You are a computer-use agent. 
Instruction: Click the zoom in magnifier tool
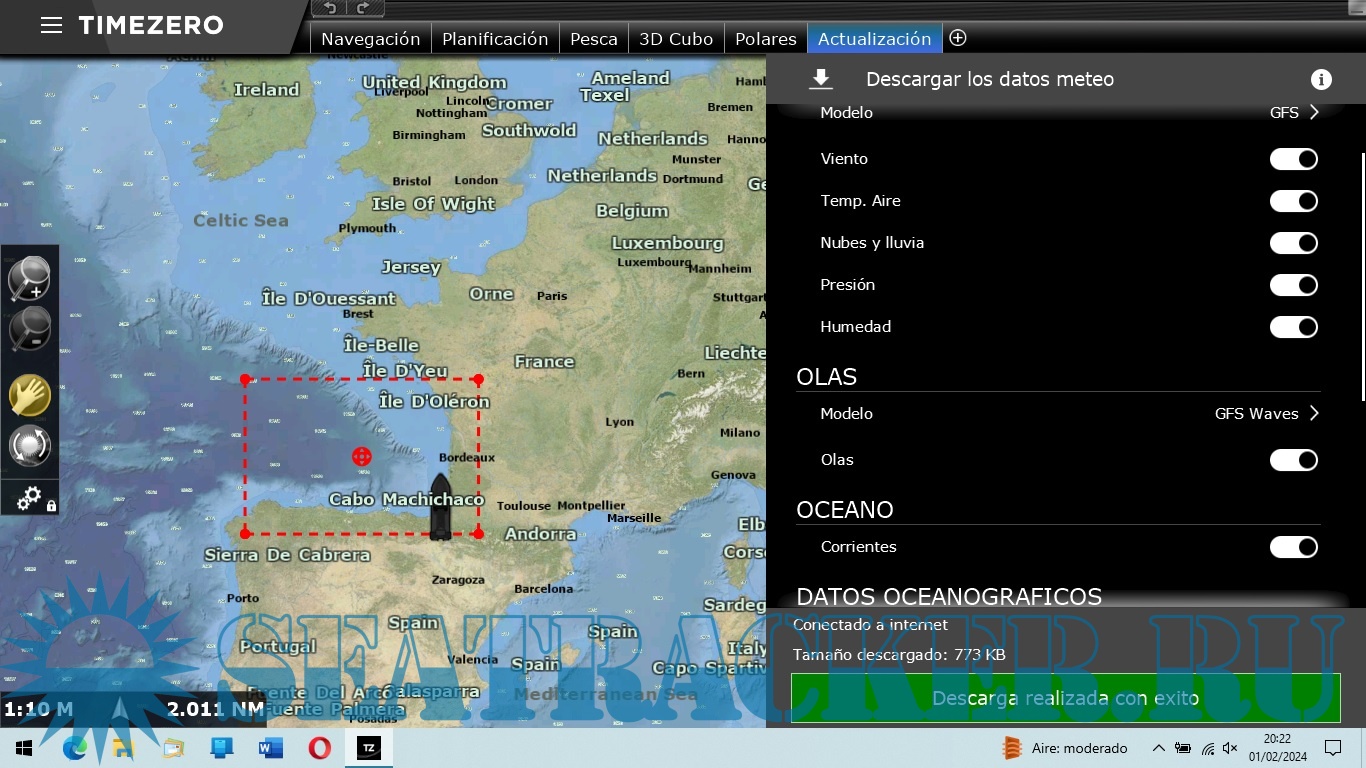point(29,278)
